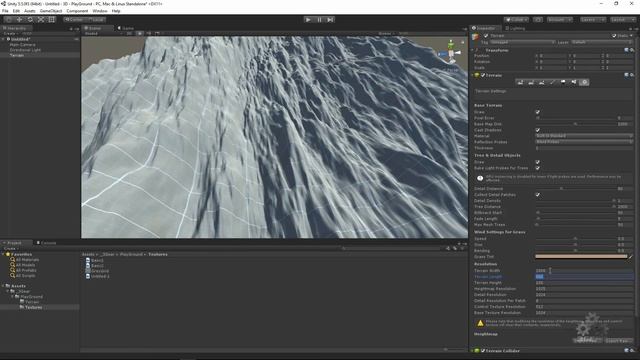The width and height of the screenshot is (640, 360).
Task: Select the Move tool in toolbar
Action: (x=19, y=20)
